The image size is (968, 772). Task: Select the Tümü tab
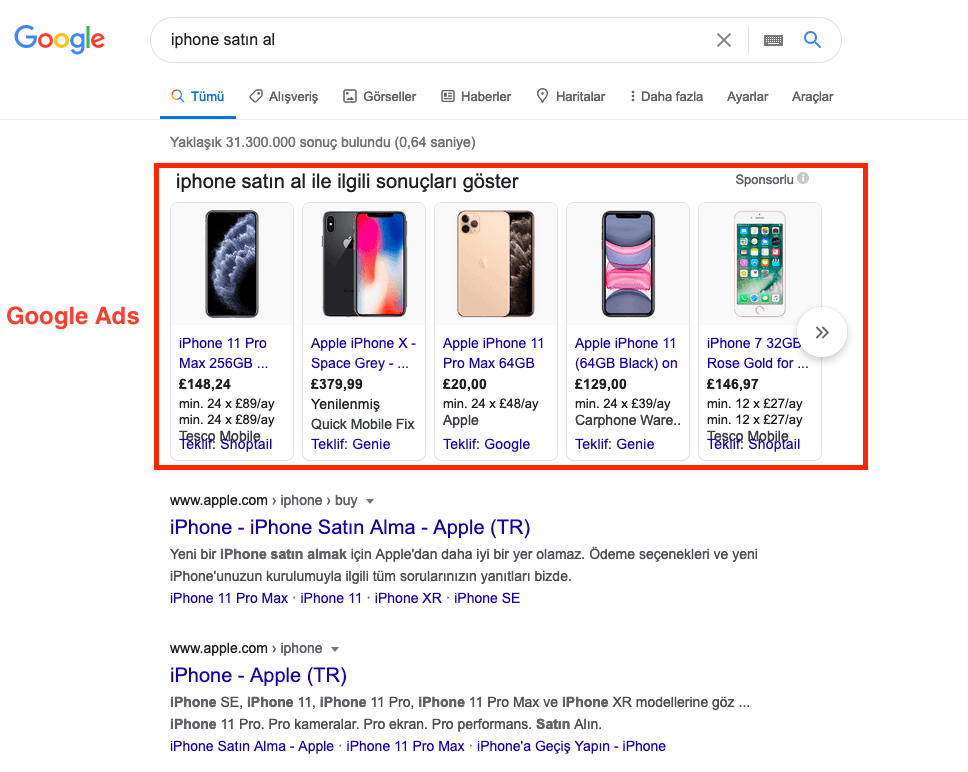coord(198,97)
